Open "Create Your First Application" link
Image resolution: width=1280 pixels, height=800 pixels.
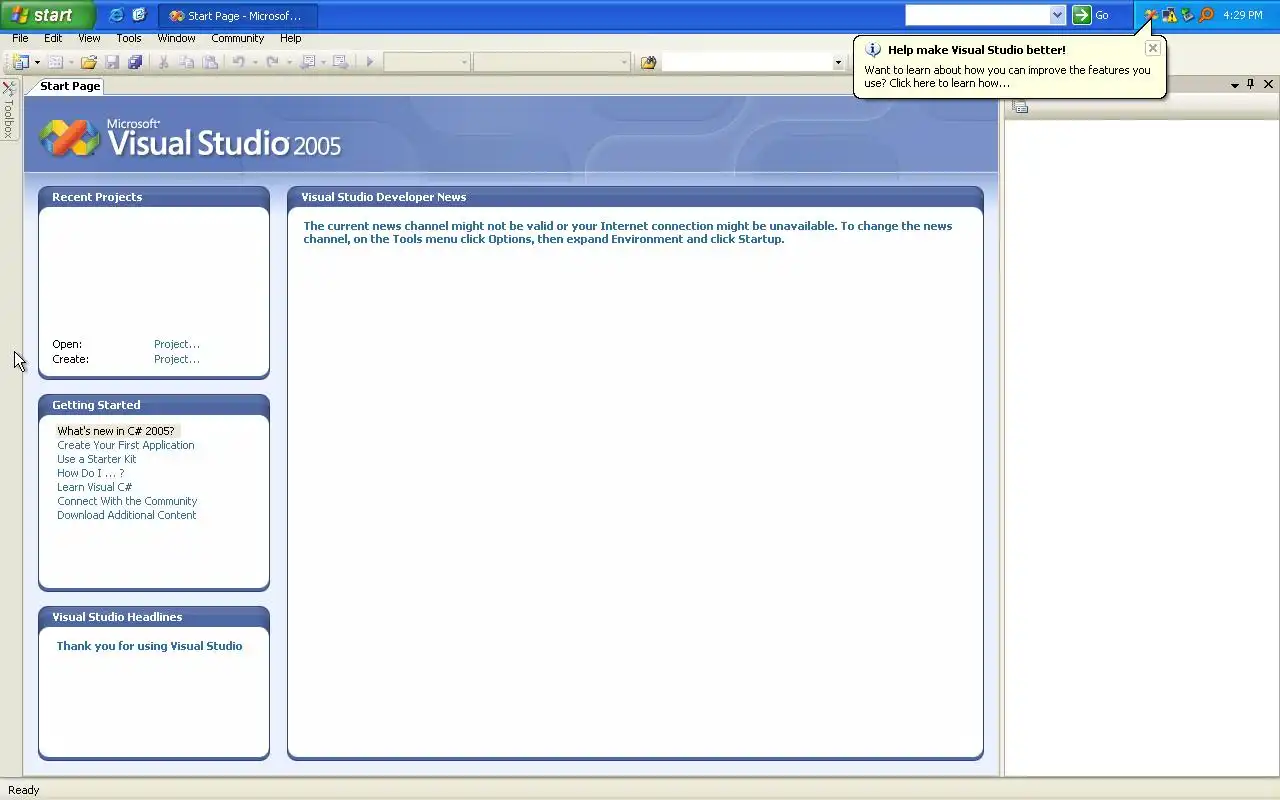[126, 445]
